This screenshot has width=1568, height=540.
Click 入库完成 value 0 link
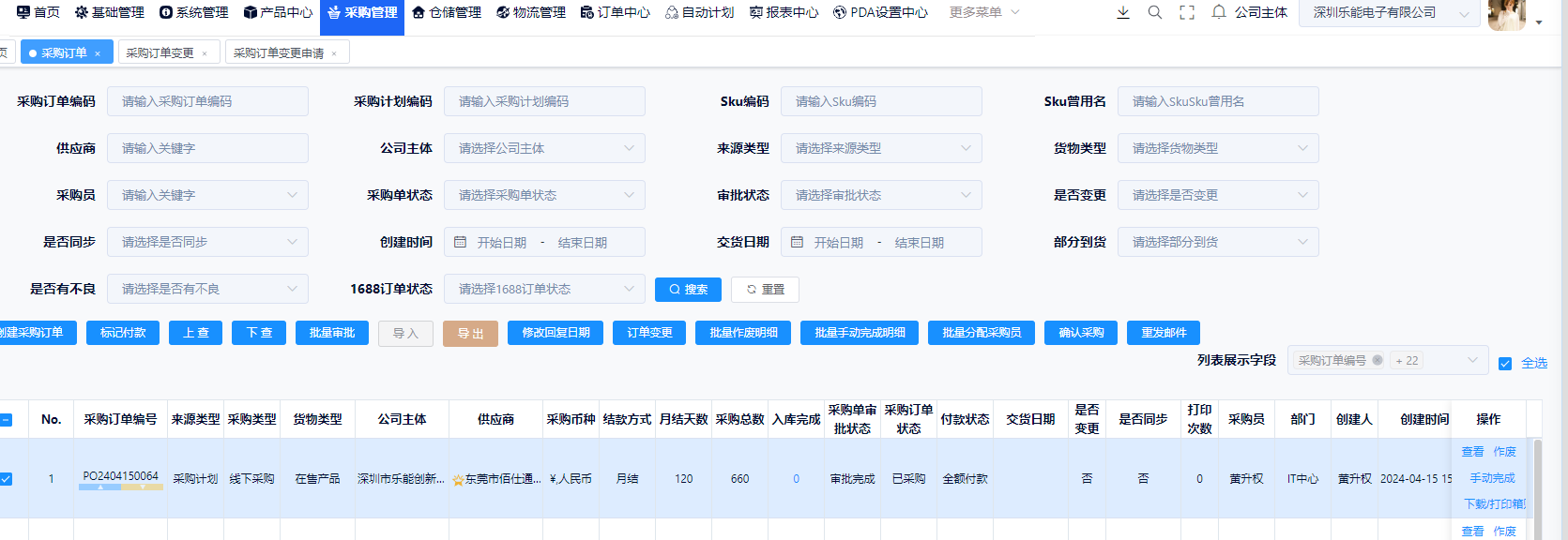pos(796,479)
